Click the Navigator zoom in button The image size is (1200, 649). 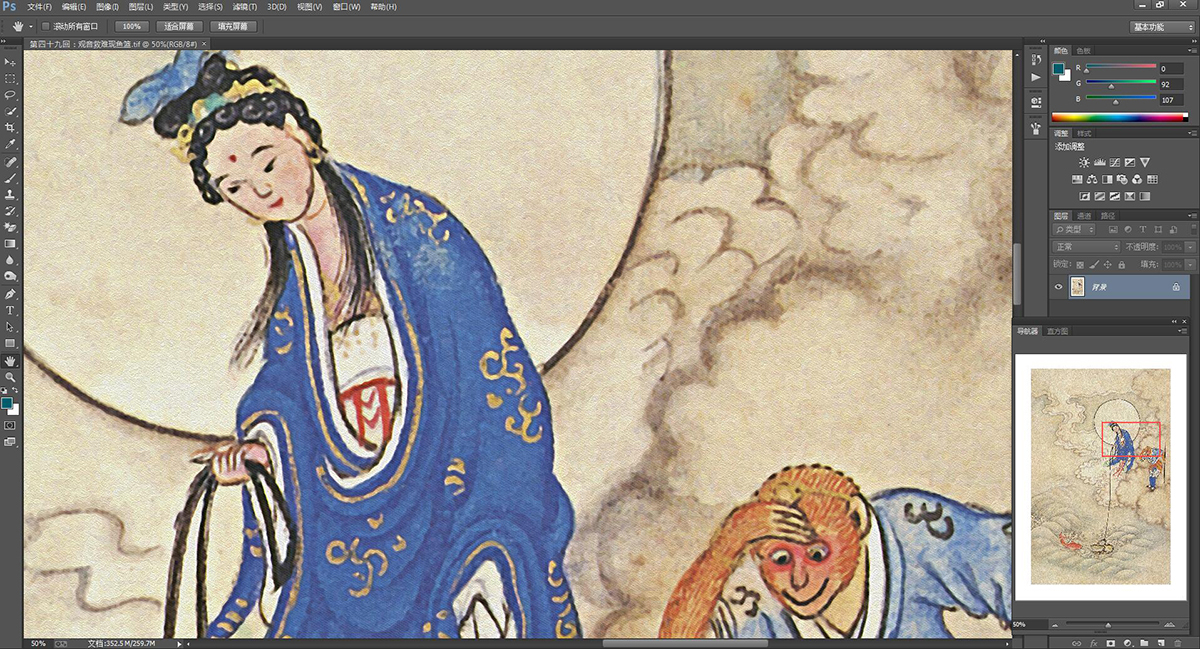click(1170, 624)
